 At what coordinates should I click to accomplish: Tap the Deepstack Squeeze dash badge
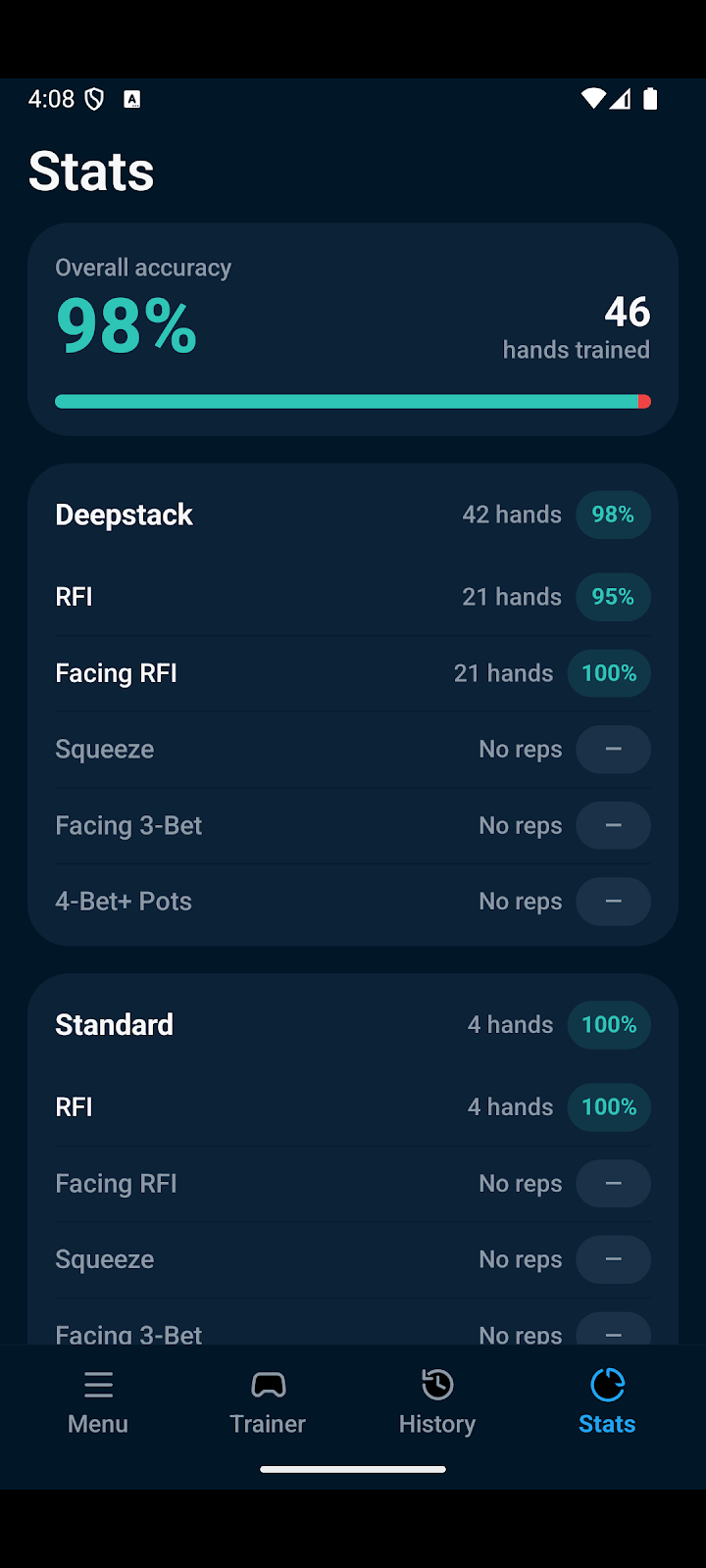pyautogui.click(x=613, y=750)
